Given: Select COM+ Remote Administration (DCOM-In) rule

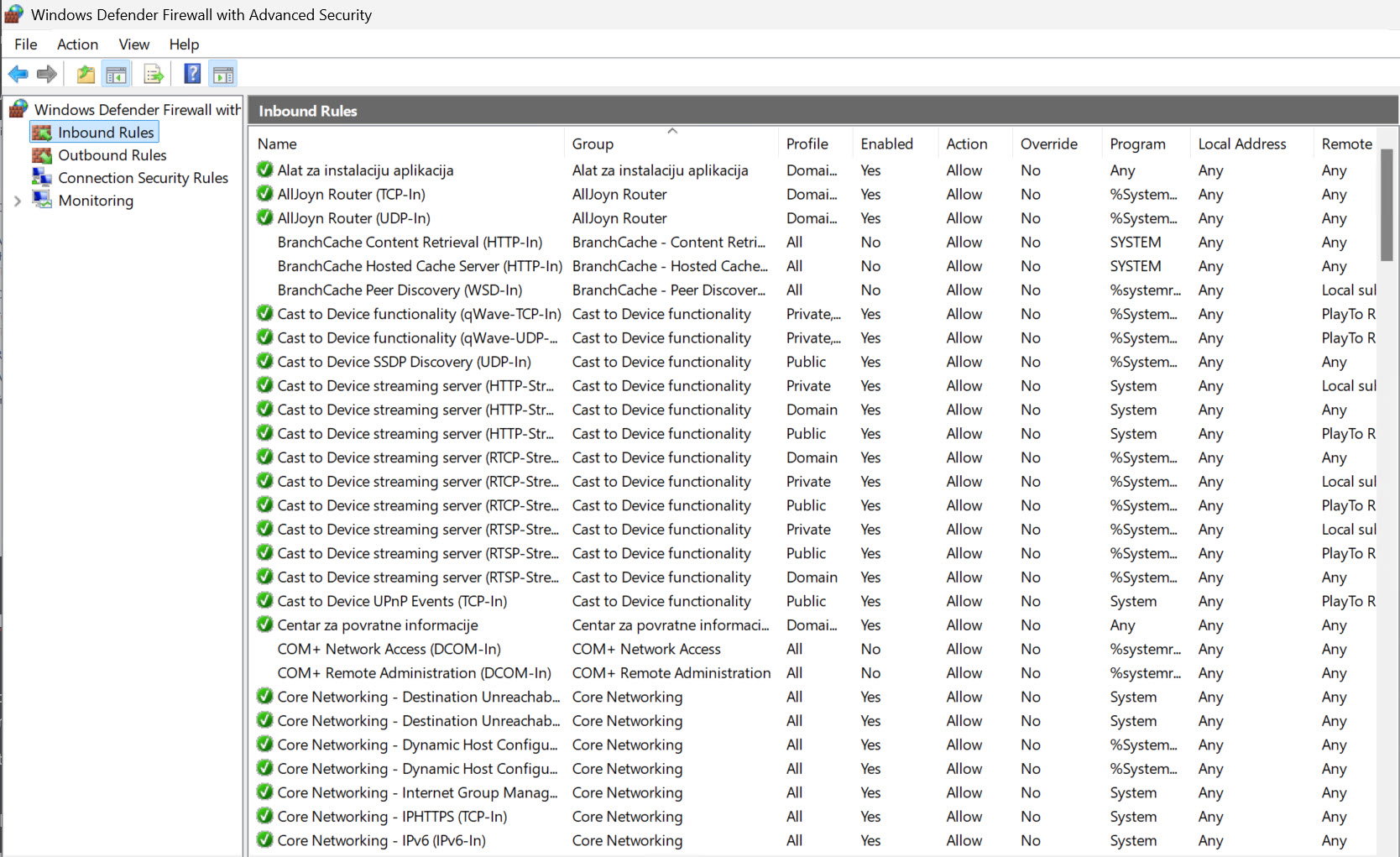Looking at the screenshot, I should coord(414,673).
